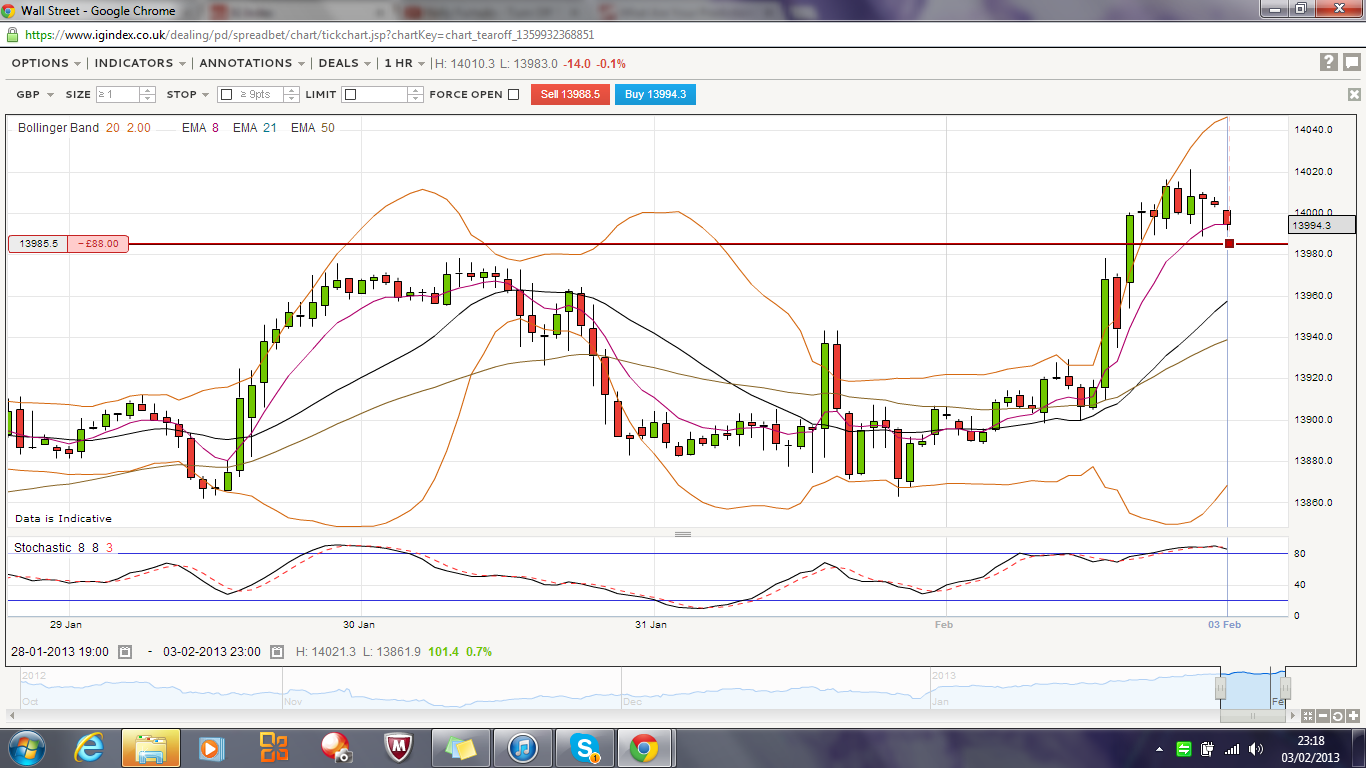Viewport: 1366px width, 768px height.
Task: Open the help question mark icon
Action: tap(1328, 62)
